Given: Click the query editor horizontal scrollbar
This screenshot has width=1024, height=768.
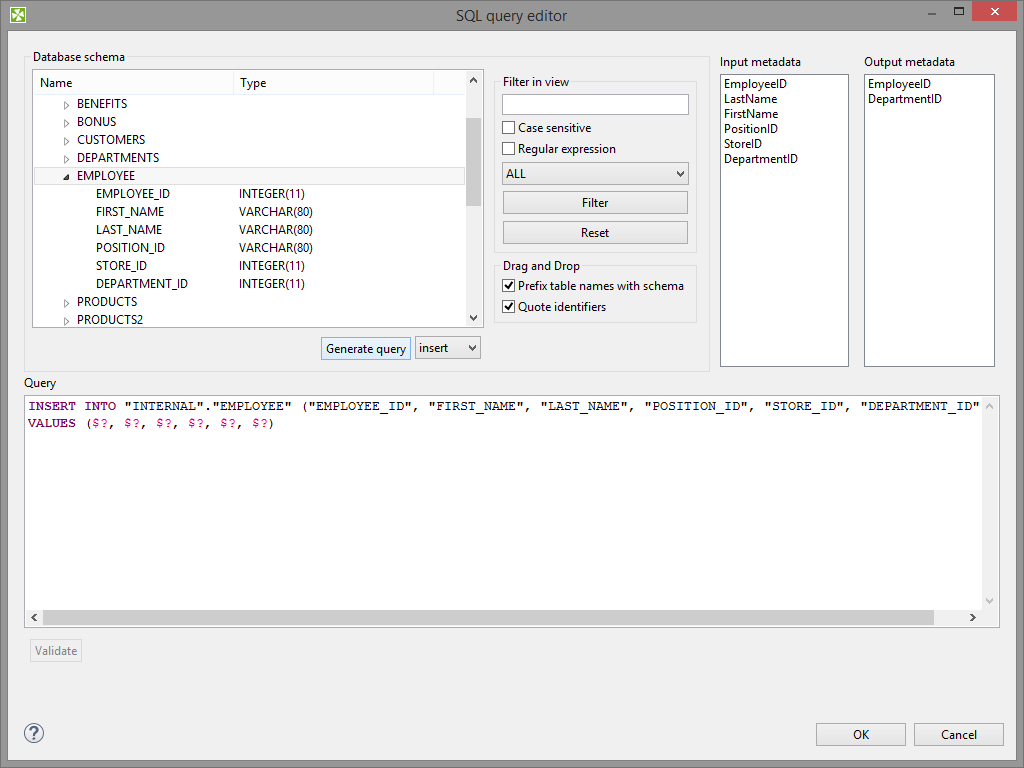Looking at the screenshot, I should tap(490, 618).
